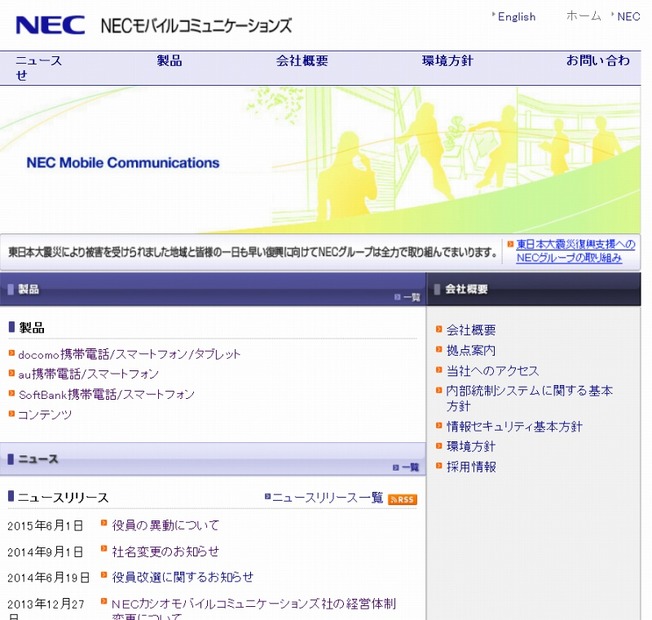Click the NEC logo
Viewport: 652px width, 620px height.
pyautogui.click(x=50, y=25)
